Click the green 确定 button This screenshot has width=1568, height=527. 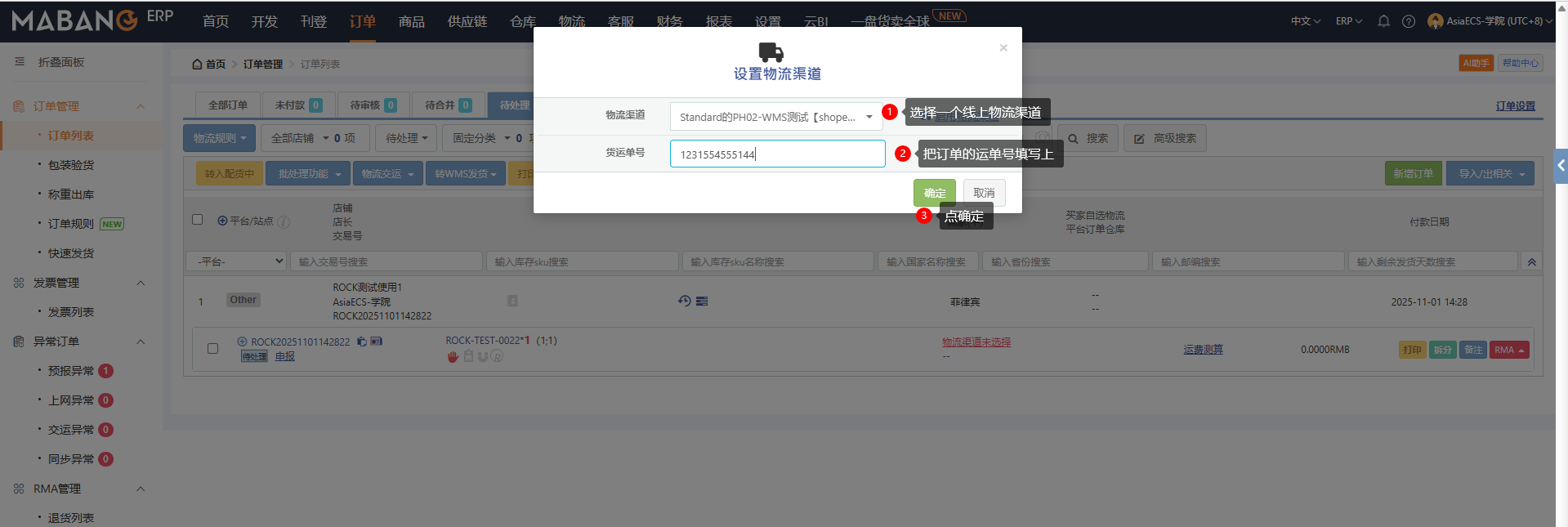coord(934,193)
